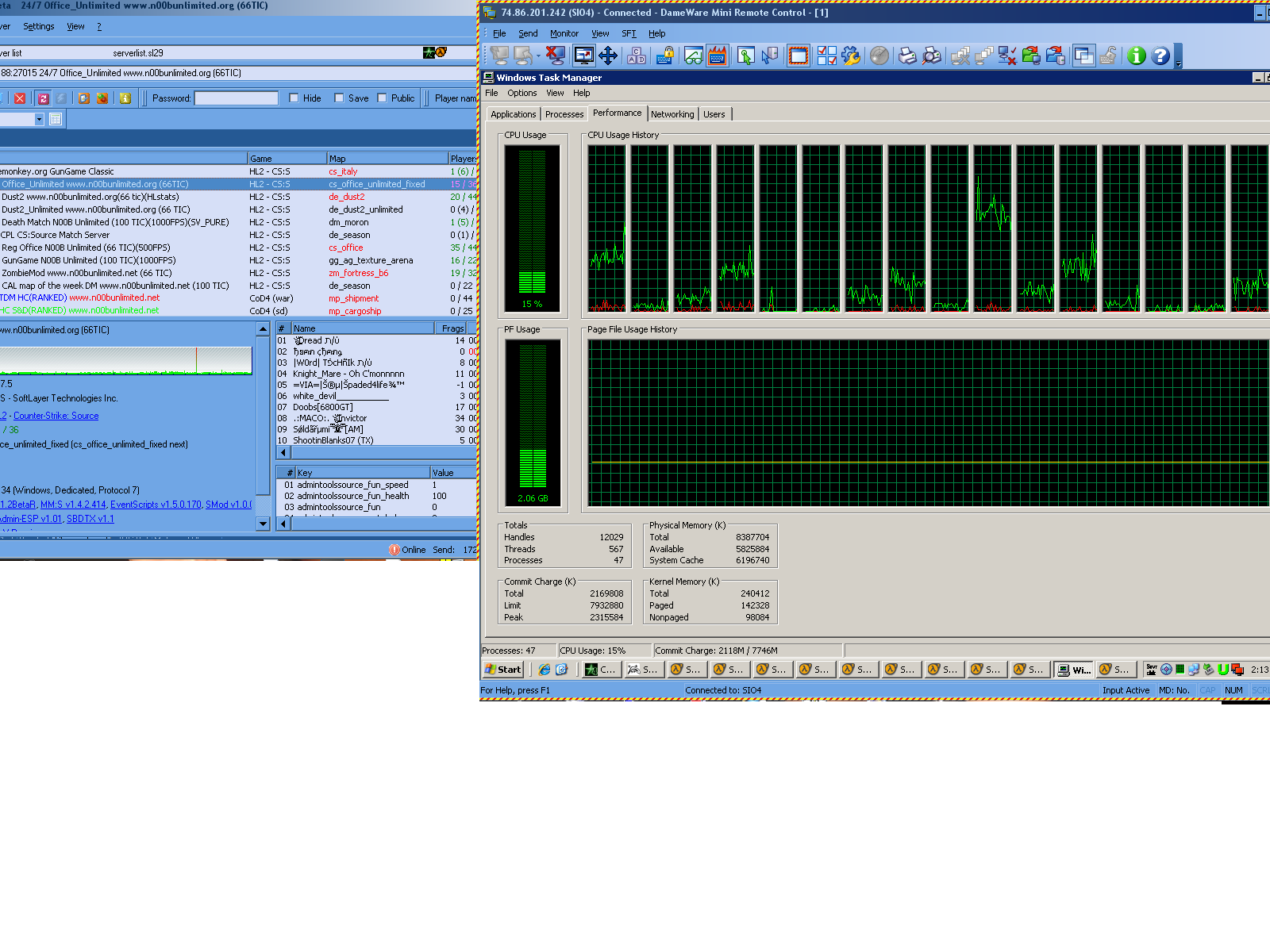Click the Password input field

237,98
